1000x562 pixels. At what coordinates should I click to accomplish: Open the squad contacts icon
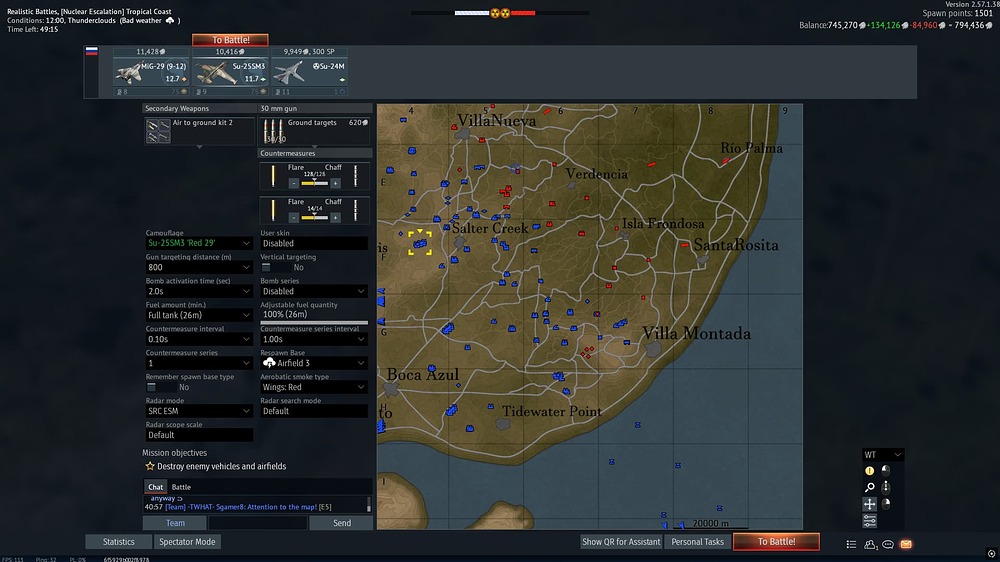(x=870, y=544)
